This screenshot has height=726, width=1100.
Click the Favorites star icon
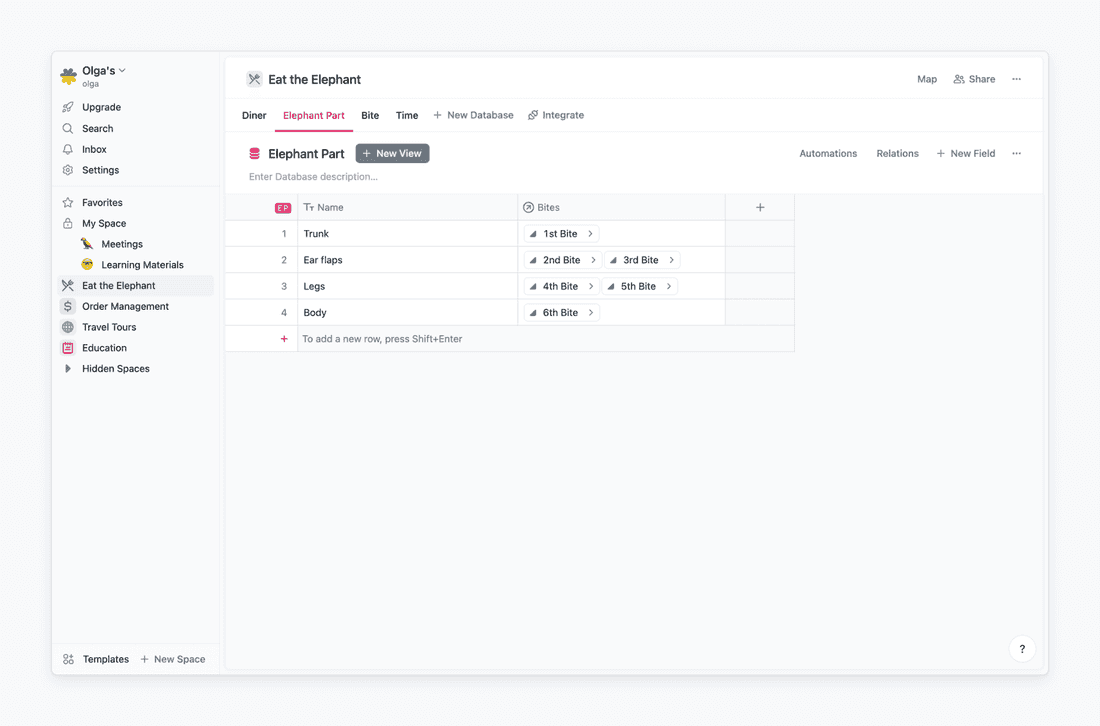coord(68,203)
